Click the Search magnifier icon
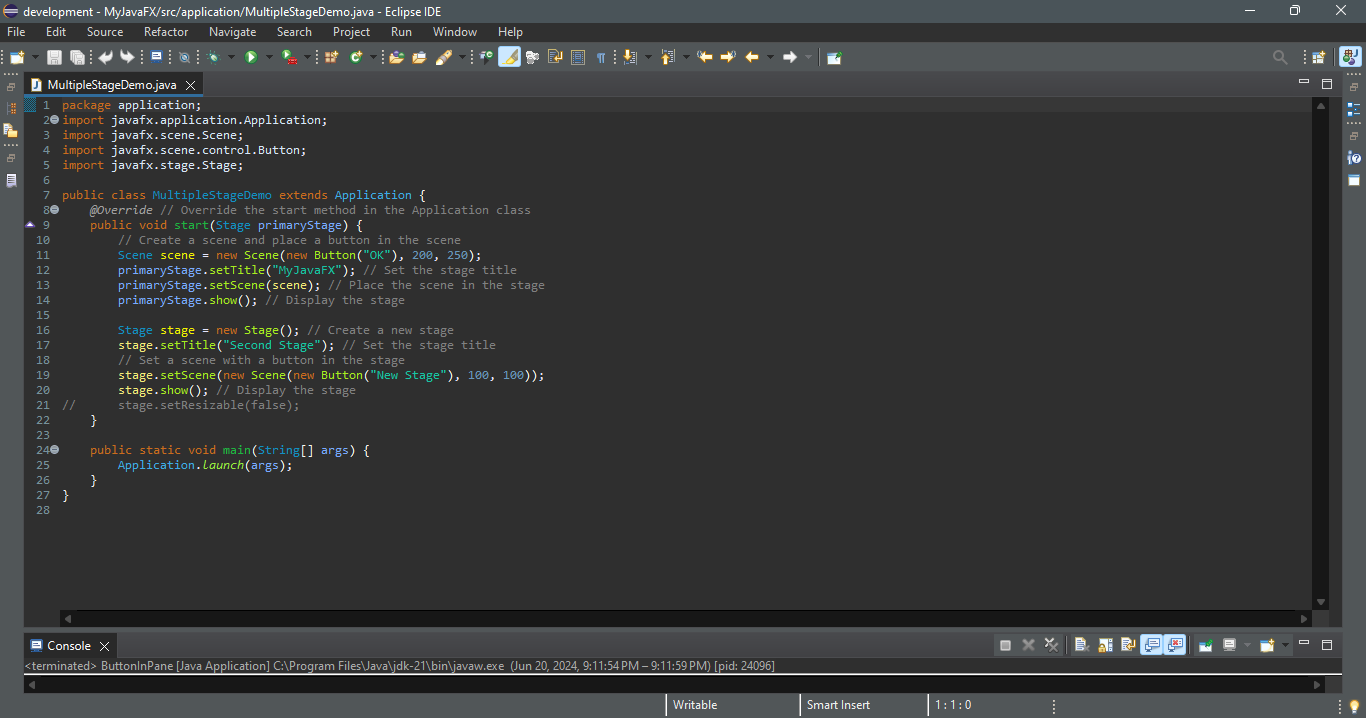 click(x=1279, y=58)
